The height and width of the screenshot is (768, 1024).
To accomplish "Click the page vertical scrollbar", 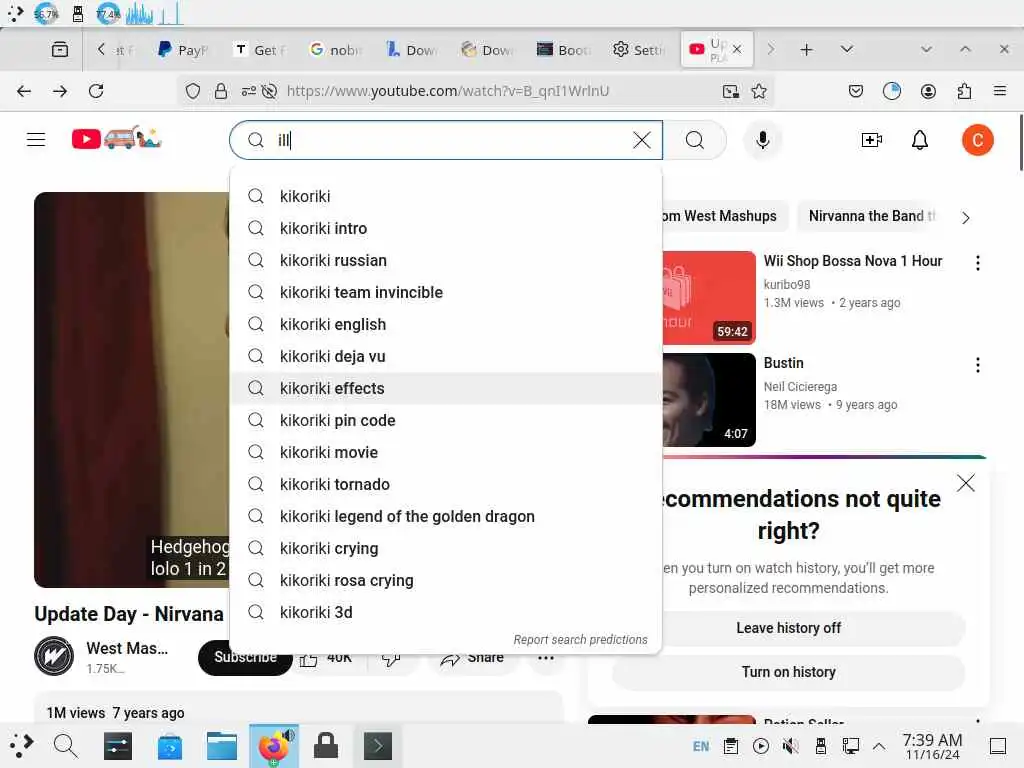I will 1019,142.
